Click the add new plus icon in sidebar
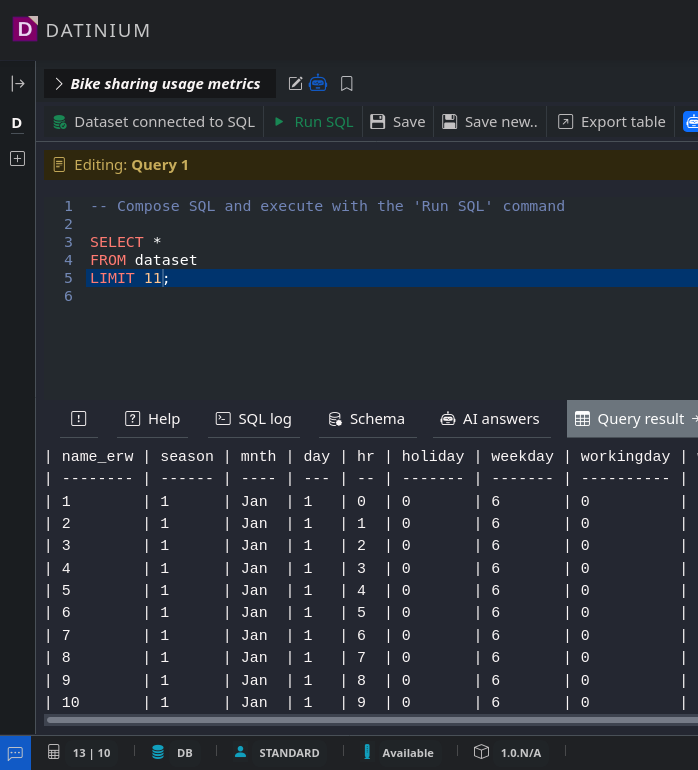Viewport: 698px width, 770px height. (17, 158)
